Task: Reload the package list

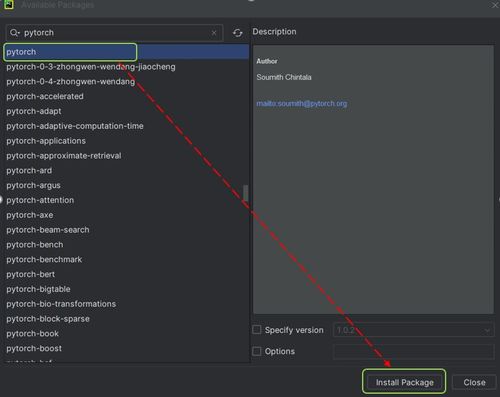Action: pos(237,33)
